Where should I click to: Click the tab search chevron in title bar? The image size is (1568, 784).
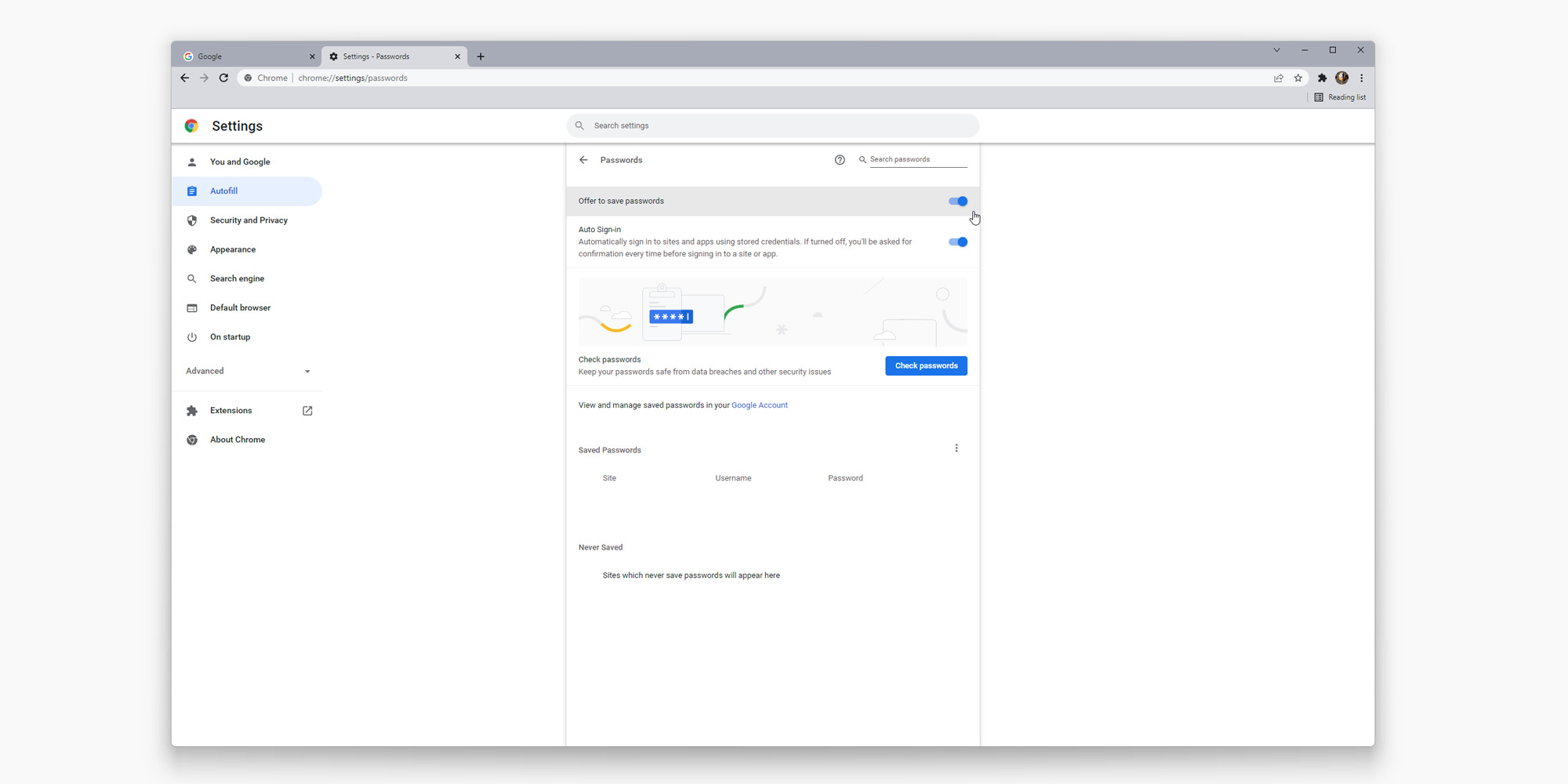(1276, 50)
